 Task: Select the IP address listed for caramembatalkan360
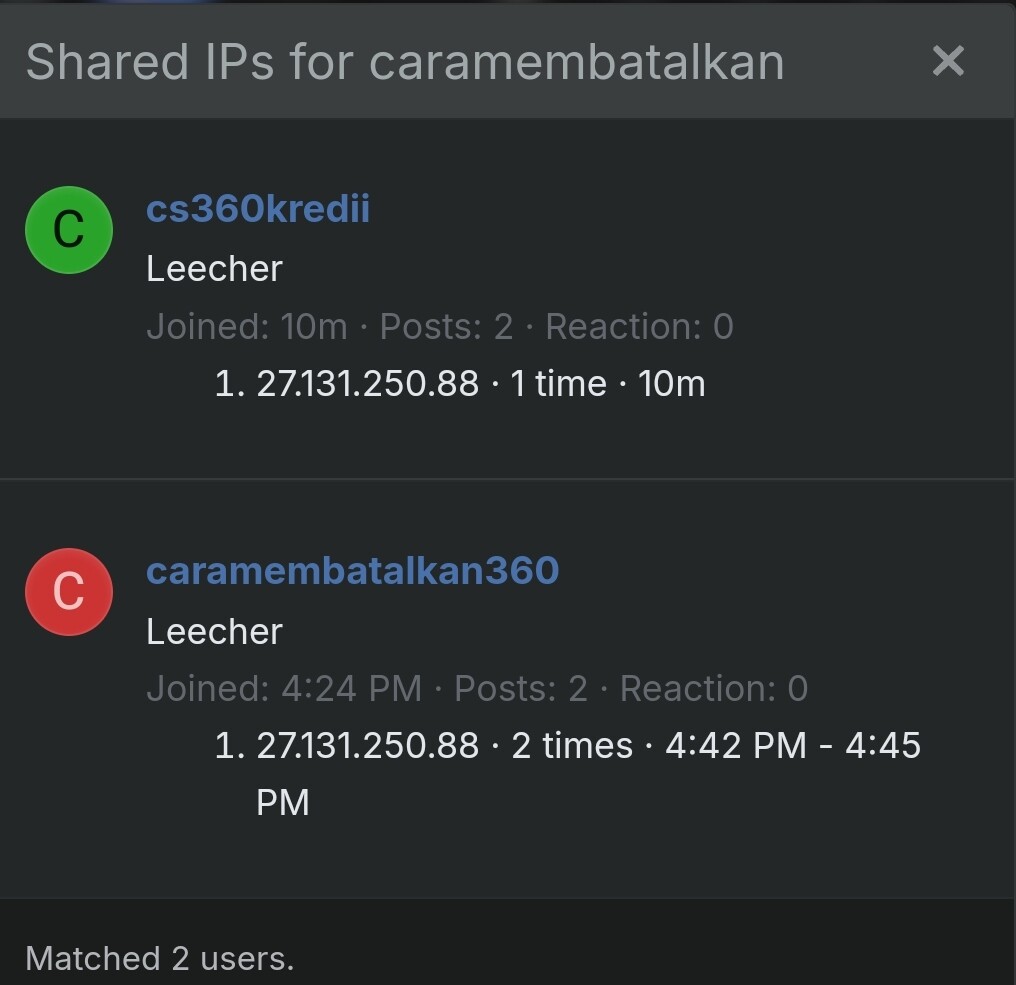367,746
